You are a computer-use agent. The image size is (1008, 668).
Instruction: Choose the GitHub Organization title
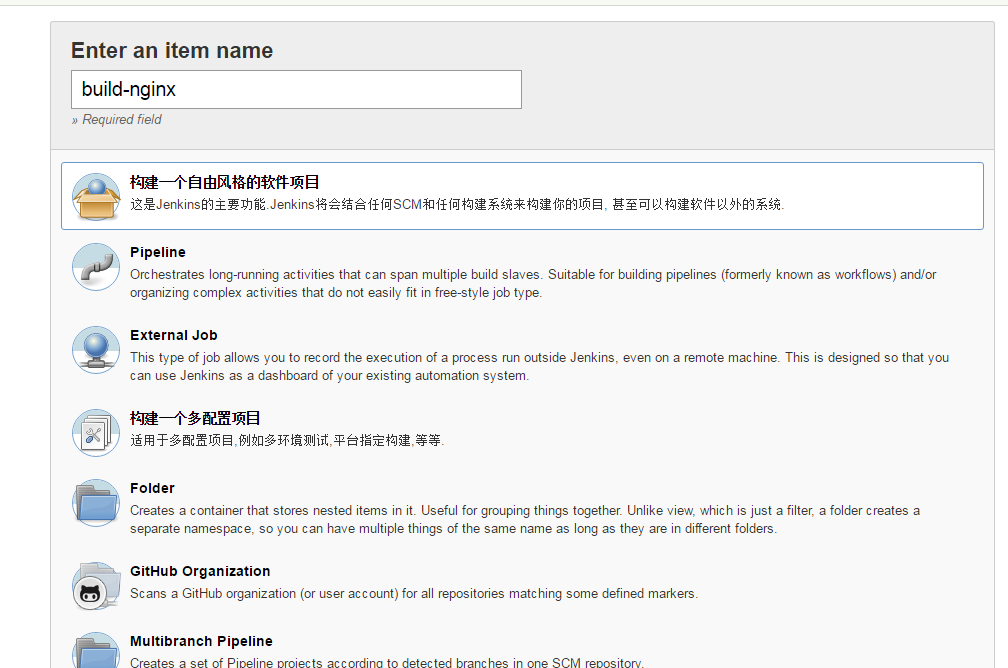[200, 571]
